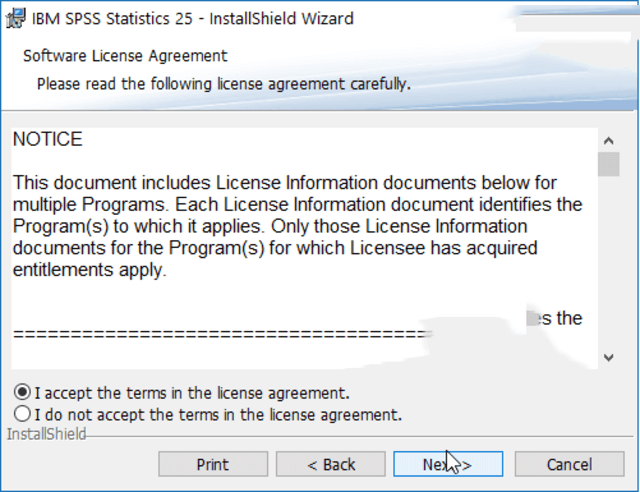Click the installer icon in the title bar
The width and height of the screenshot is (640, 492).
[x=15, y=18]
